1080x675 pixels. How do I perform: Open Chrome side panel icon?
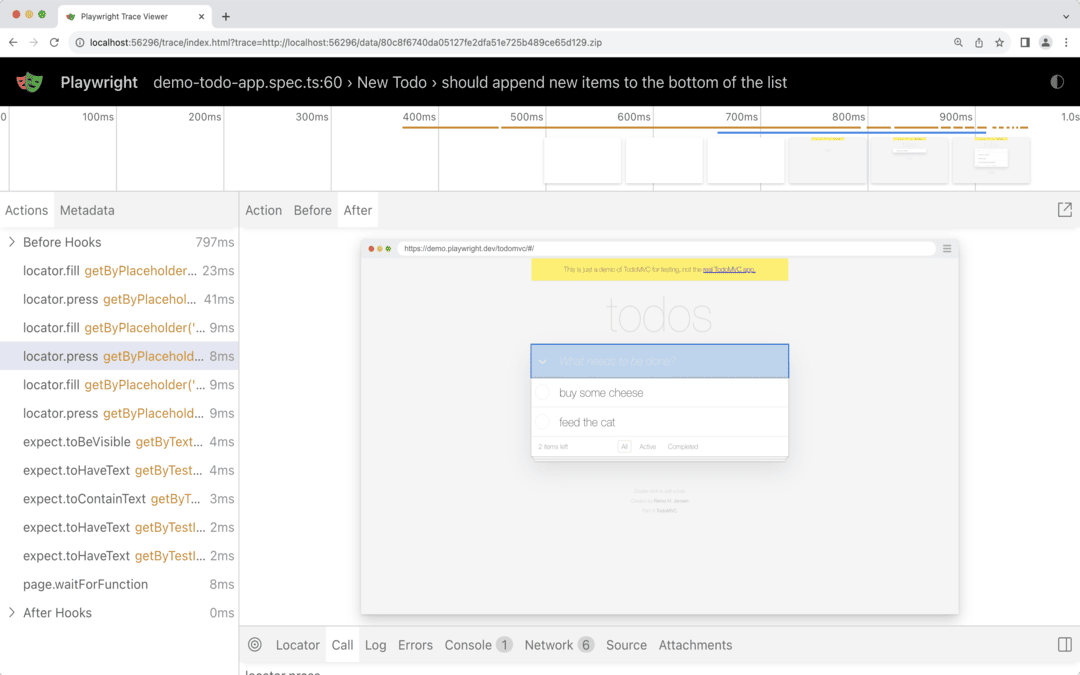click(1025, 43)
